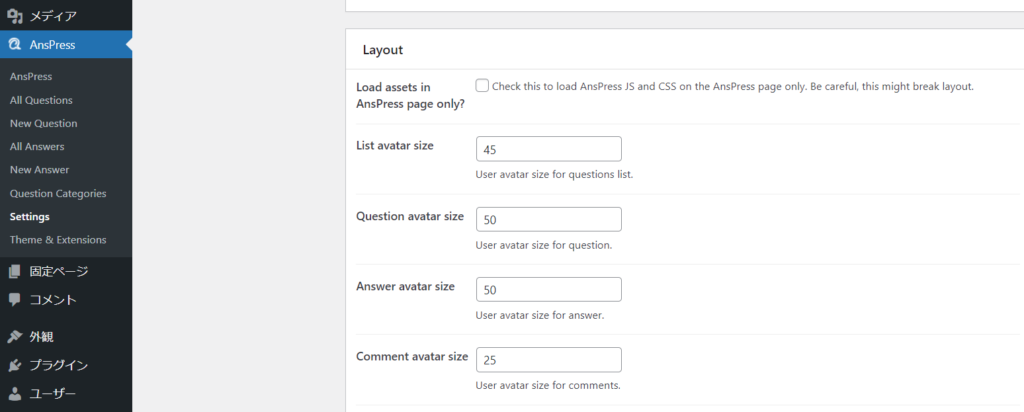Focus the List avatar size field
Screen dimensions: 1024x412
pyautogui.click(x=548, y=149)
